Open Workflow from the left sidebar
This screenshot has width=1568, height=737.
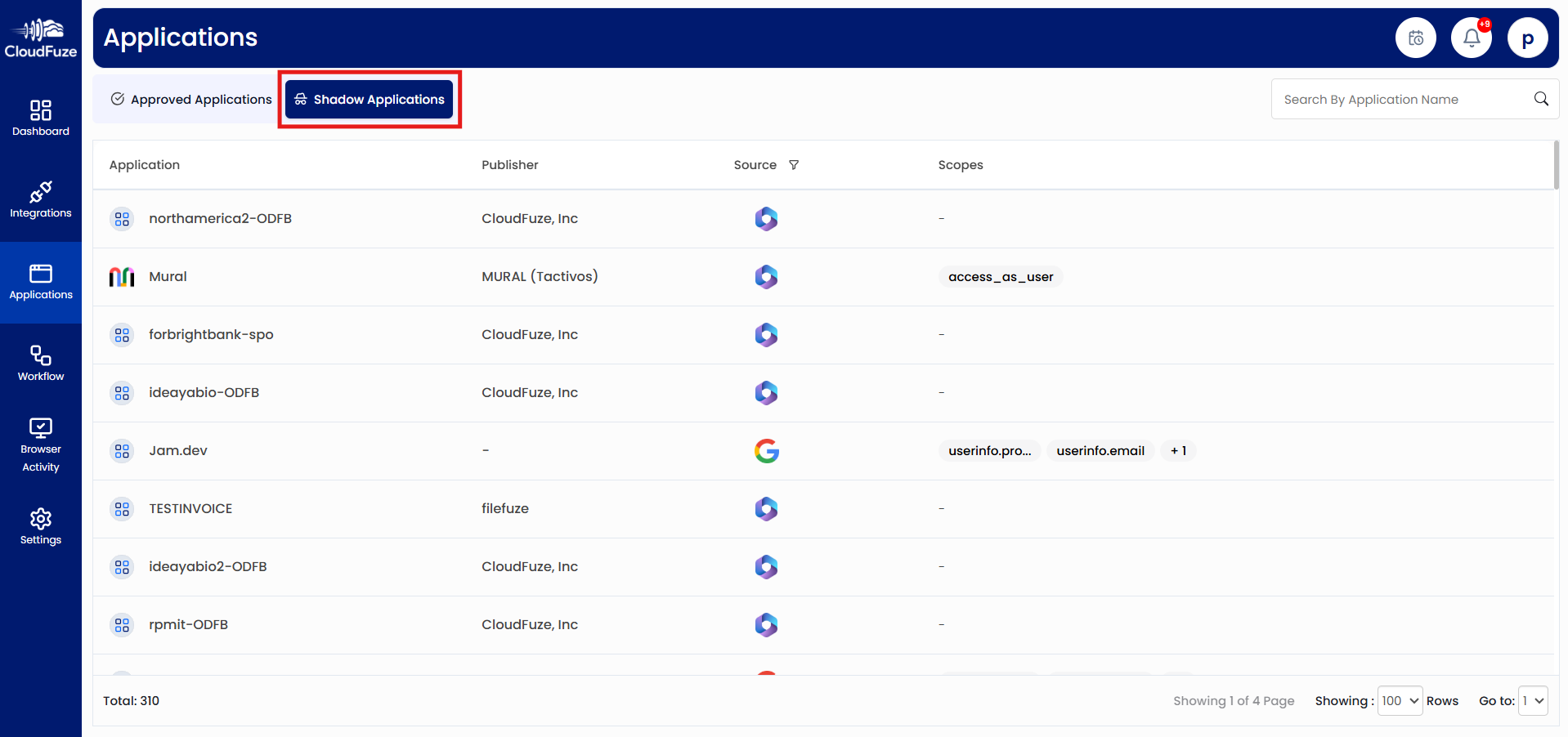tap(40, 361)
